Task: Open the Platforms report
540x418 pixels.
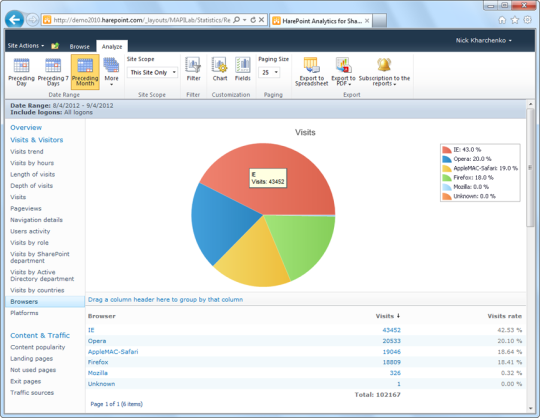Action: (24, 313)
